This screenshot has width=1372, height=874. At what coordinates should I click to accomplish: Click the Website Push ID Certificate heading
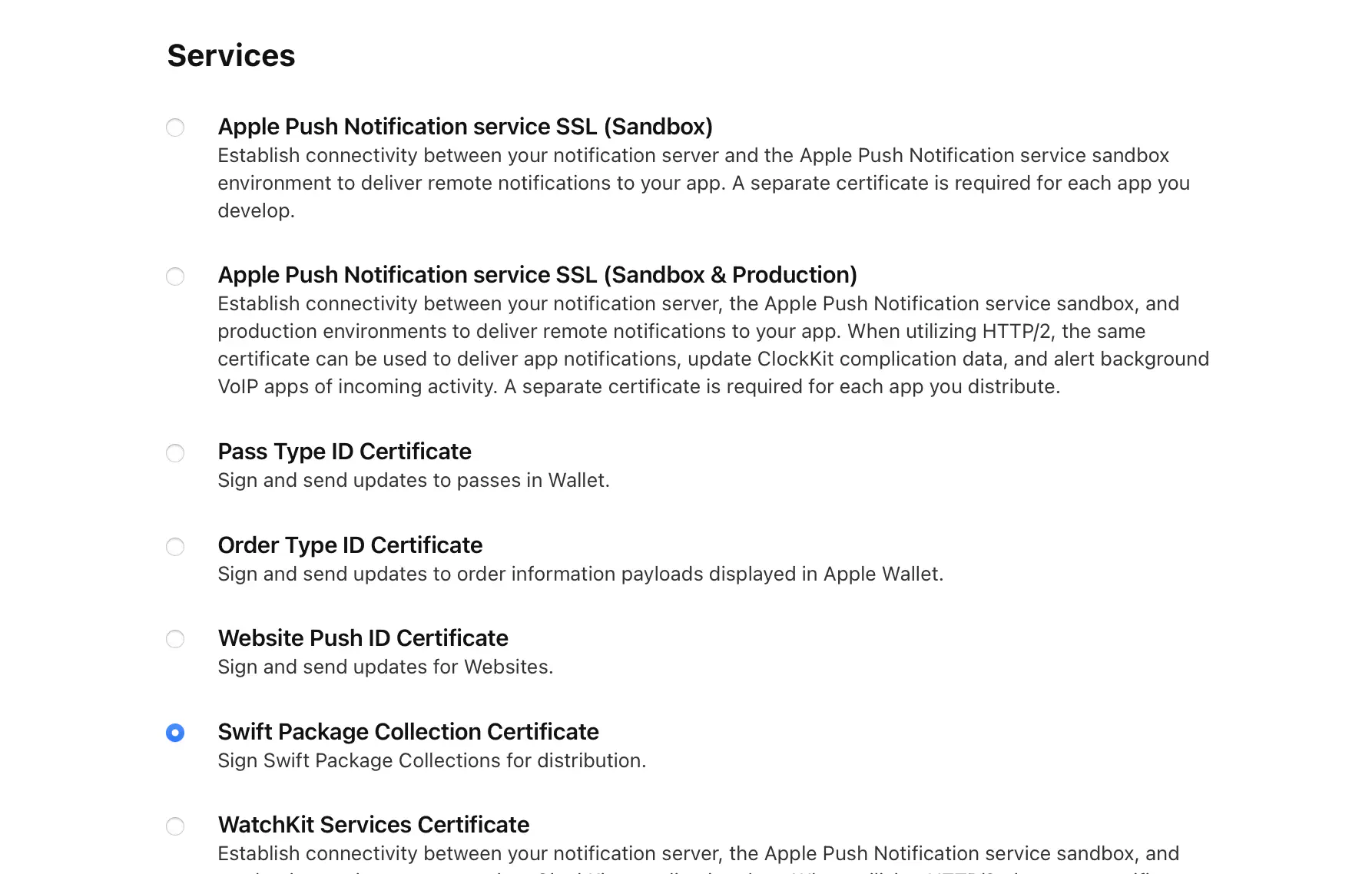point(363,638)
